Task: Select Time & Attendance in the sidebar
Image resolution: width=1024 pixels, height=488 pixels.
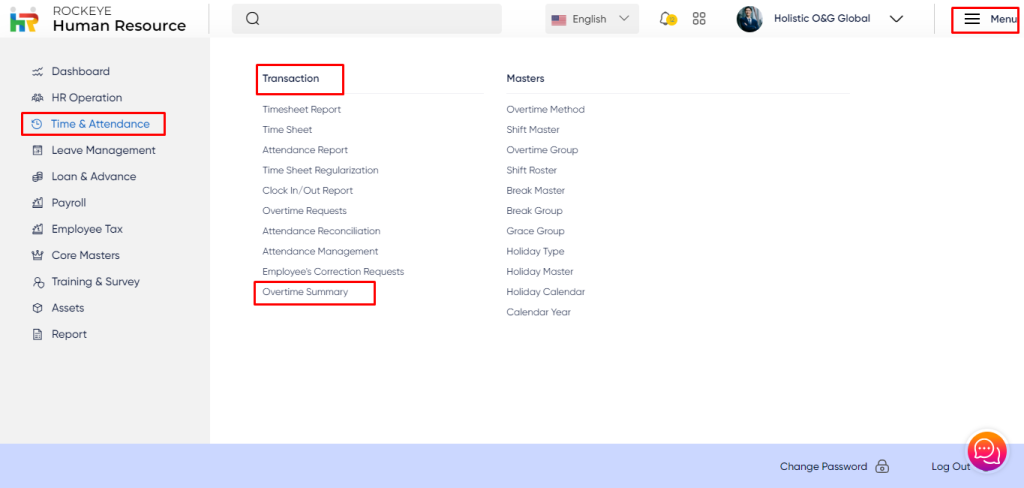Action: (x=100, y=124)
